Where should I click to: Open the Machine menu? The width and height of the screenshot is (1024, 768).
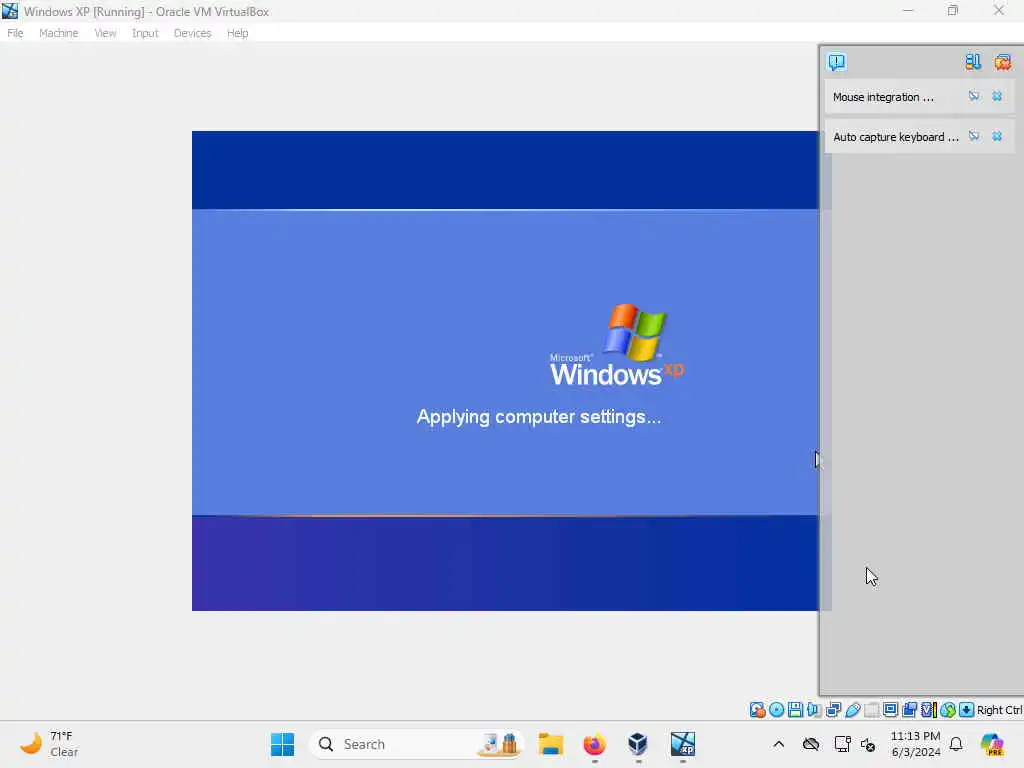click(58, 33)
